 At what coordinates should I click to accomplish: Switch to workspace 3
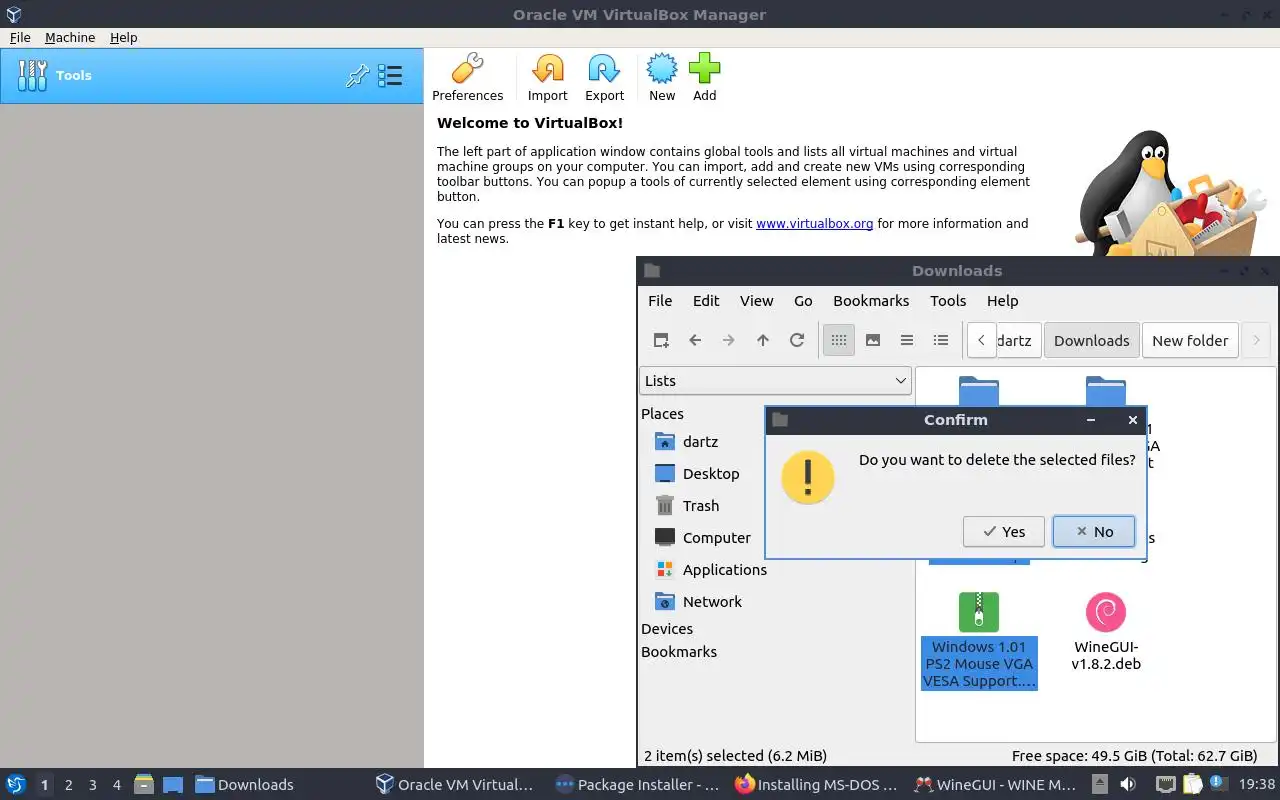coord(93,785)
